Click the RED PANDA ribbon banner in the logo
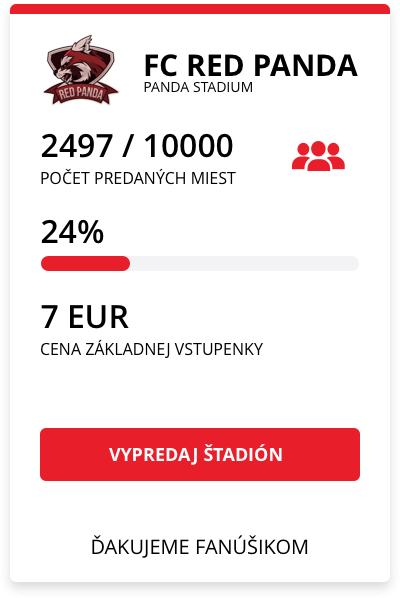400x598 pixels. [x=80, y=94]
